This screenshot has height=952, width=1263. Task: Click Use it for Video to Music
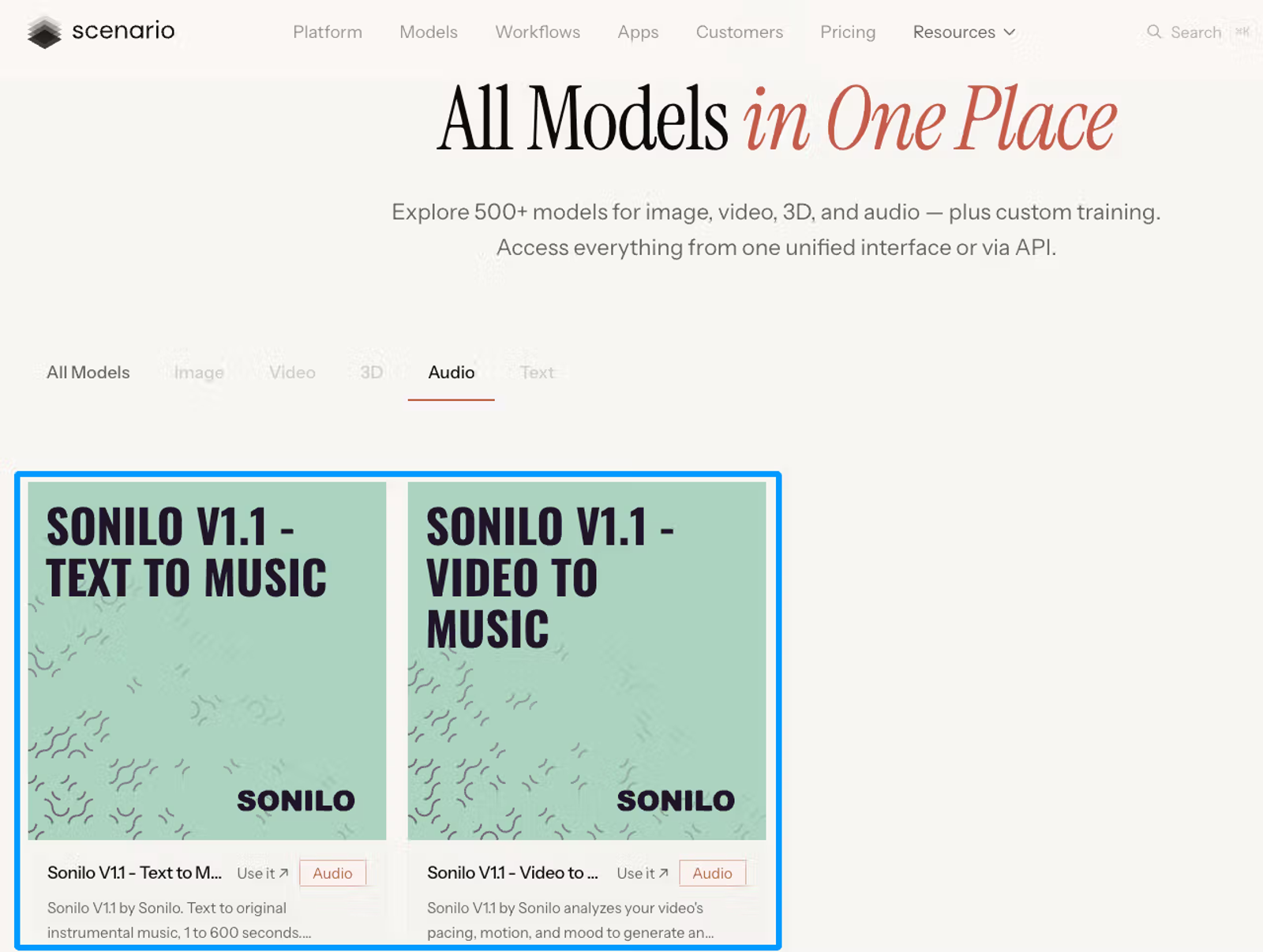point(643,874)
